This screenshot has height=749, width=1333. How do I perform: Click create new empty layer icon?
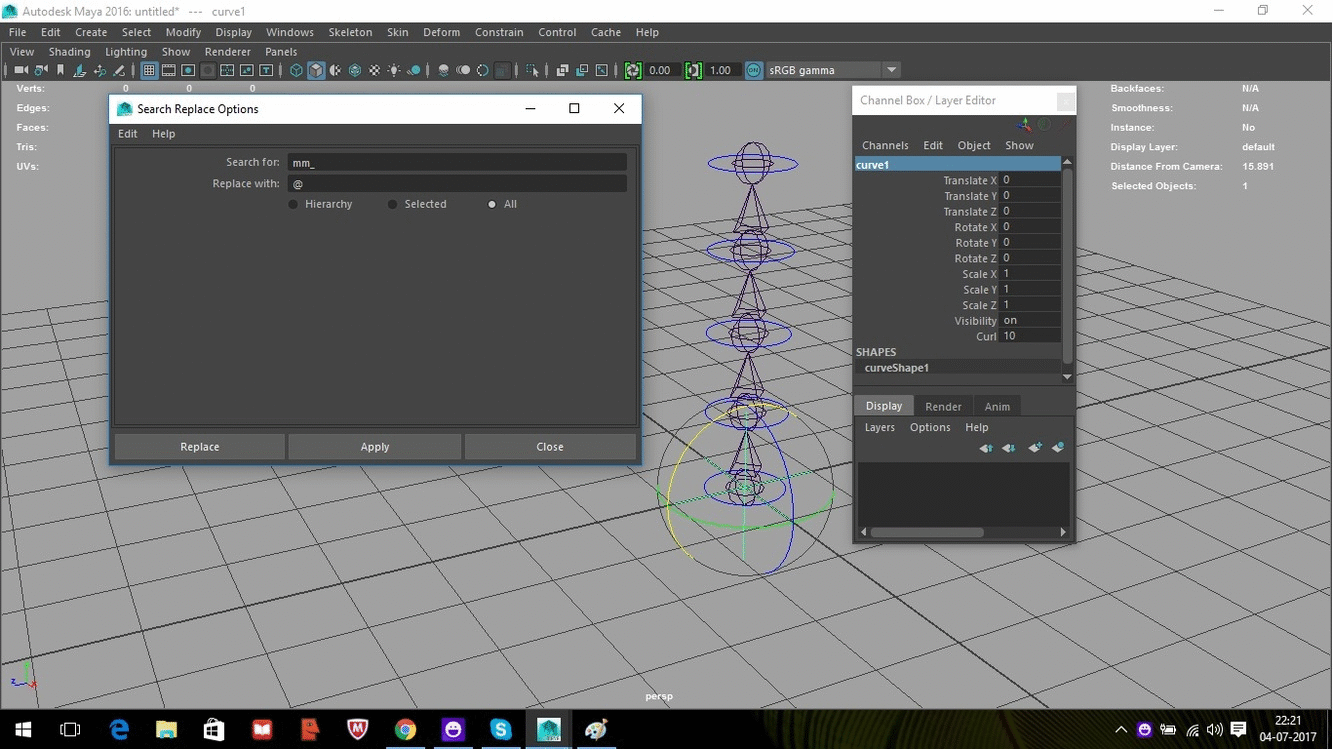pyautogui.click(x=1035, y=448)
